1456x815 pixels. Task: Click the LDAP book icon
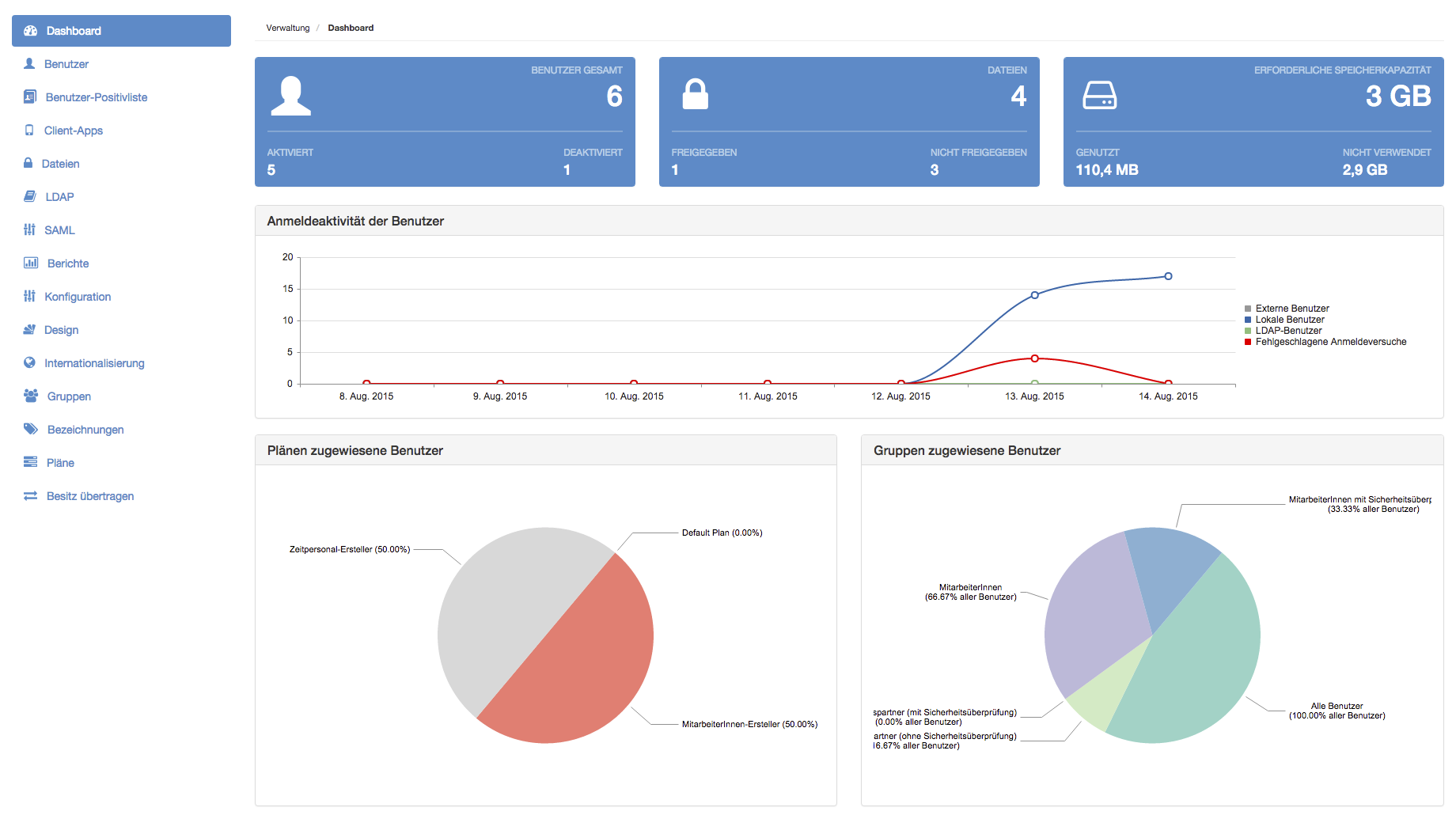[30, 196]
